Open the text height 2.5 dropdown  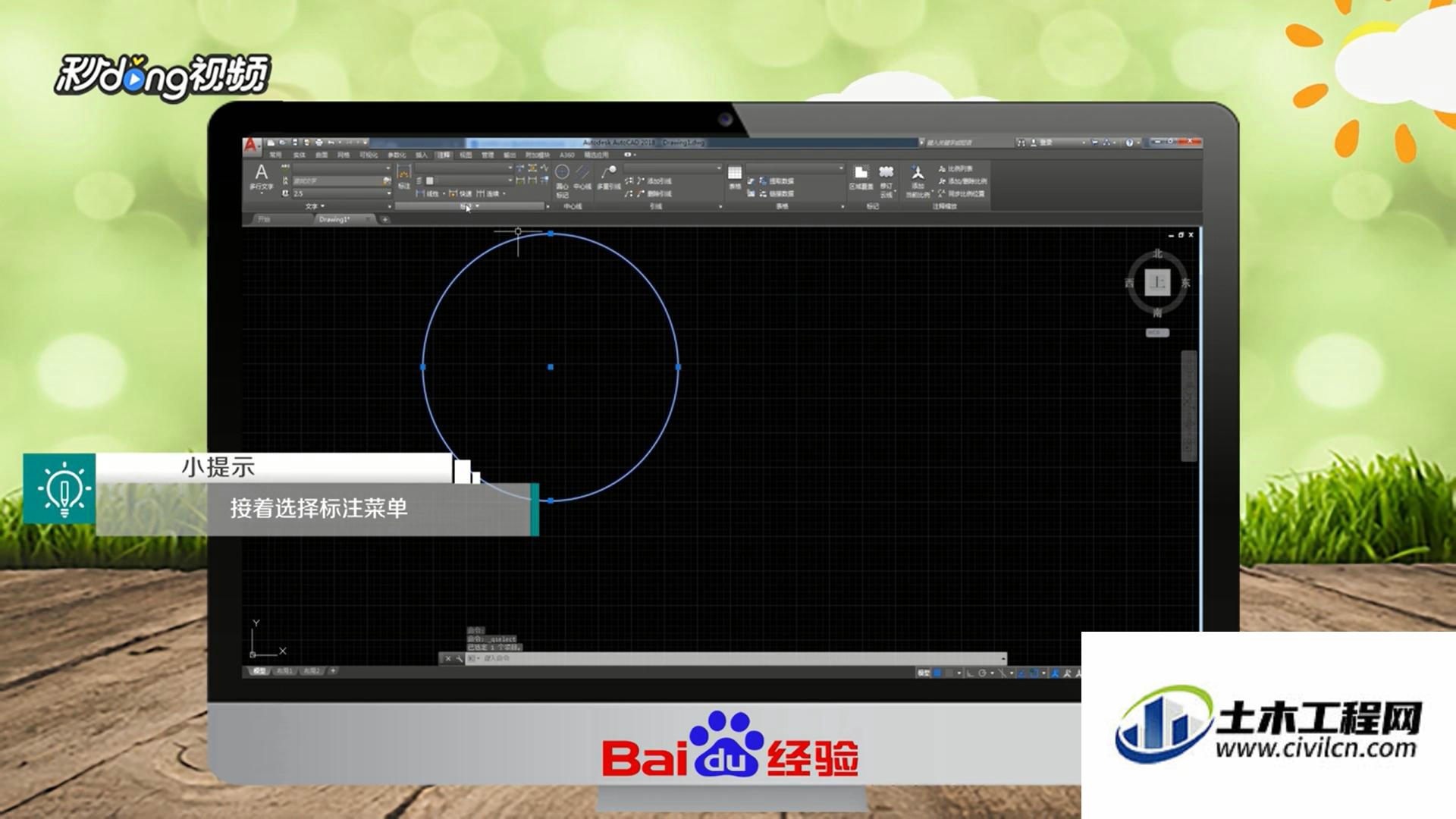click(x=389, y=193)
